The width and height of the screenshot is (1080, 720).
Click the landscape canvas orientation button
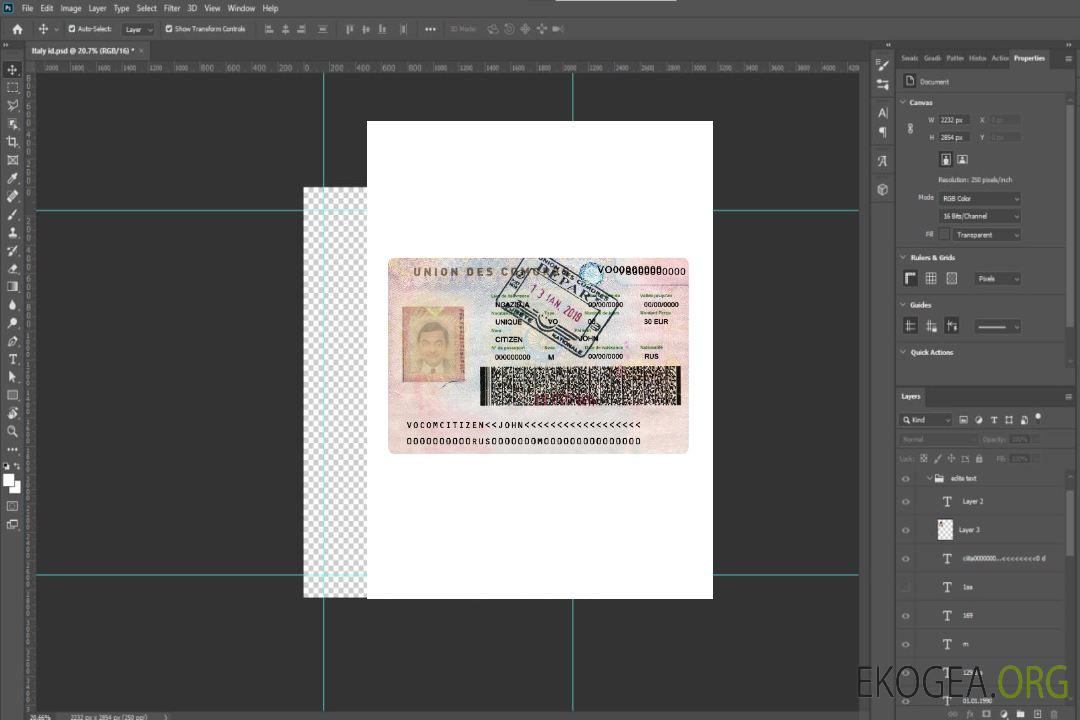(962, 159)
